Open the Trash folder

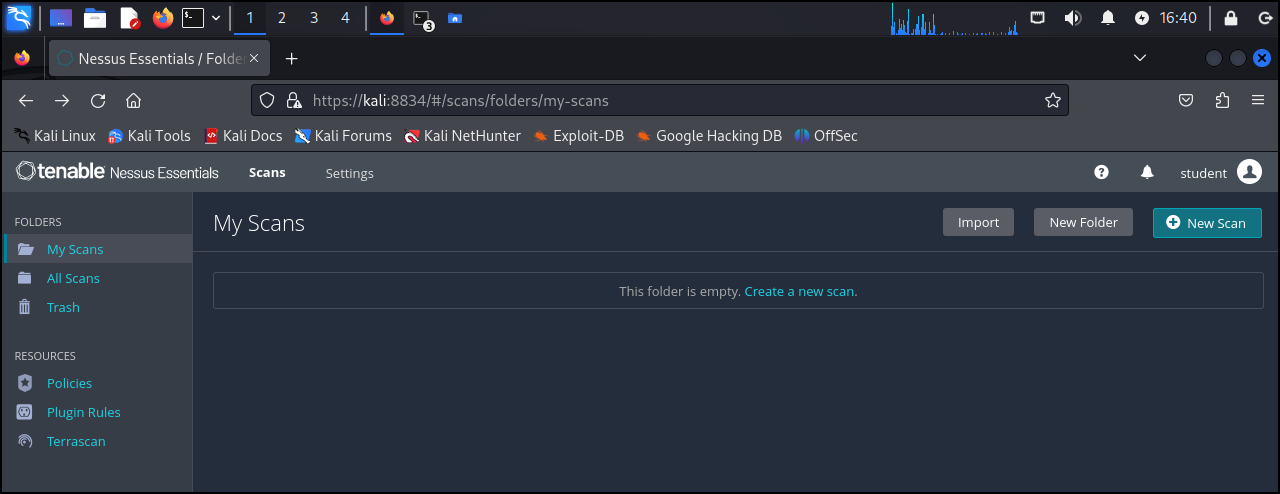pyautogui.click(x=96, y=307)
